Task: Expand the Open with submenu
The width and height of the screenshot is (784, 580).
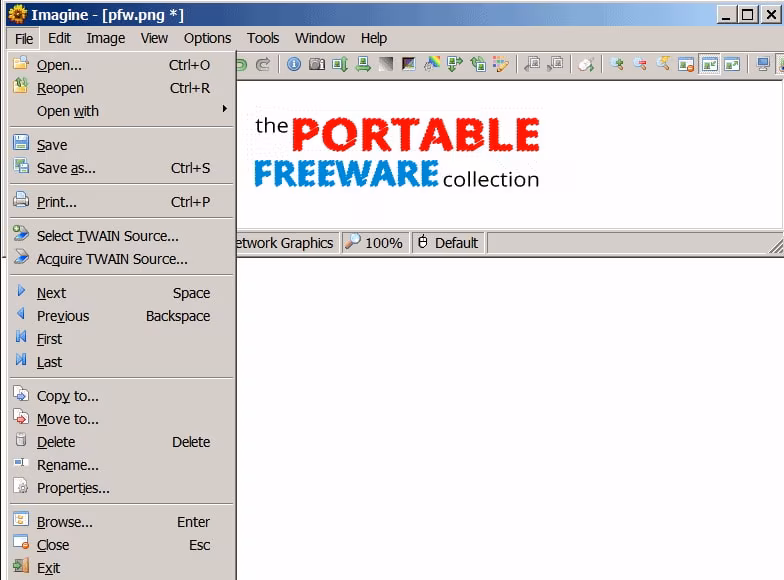Action: tap(122, 111)
